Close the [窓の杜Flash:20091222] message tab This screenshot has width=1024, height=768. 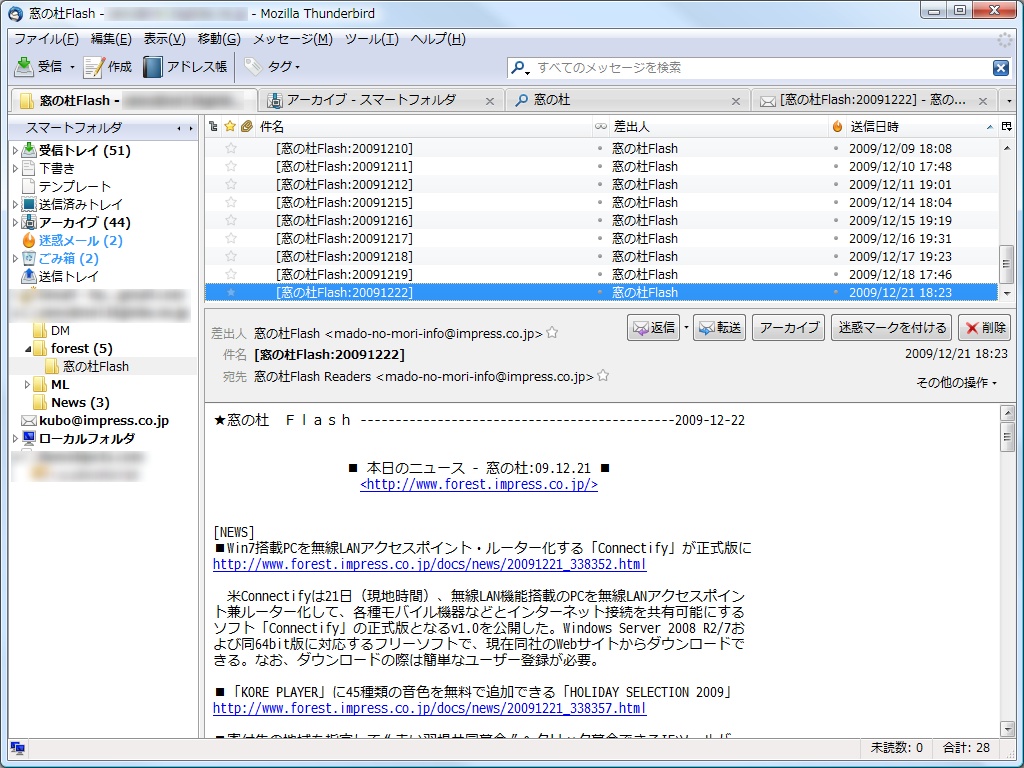point(983,101)
